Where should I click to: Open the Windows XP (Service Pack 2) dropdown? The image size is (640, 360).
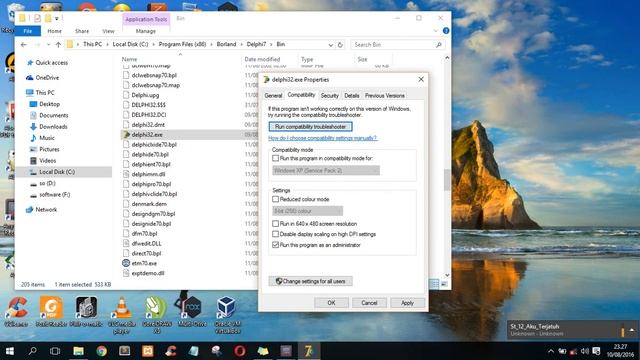326,170
